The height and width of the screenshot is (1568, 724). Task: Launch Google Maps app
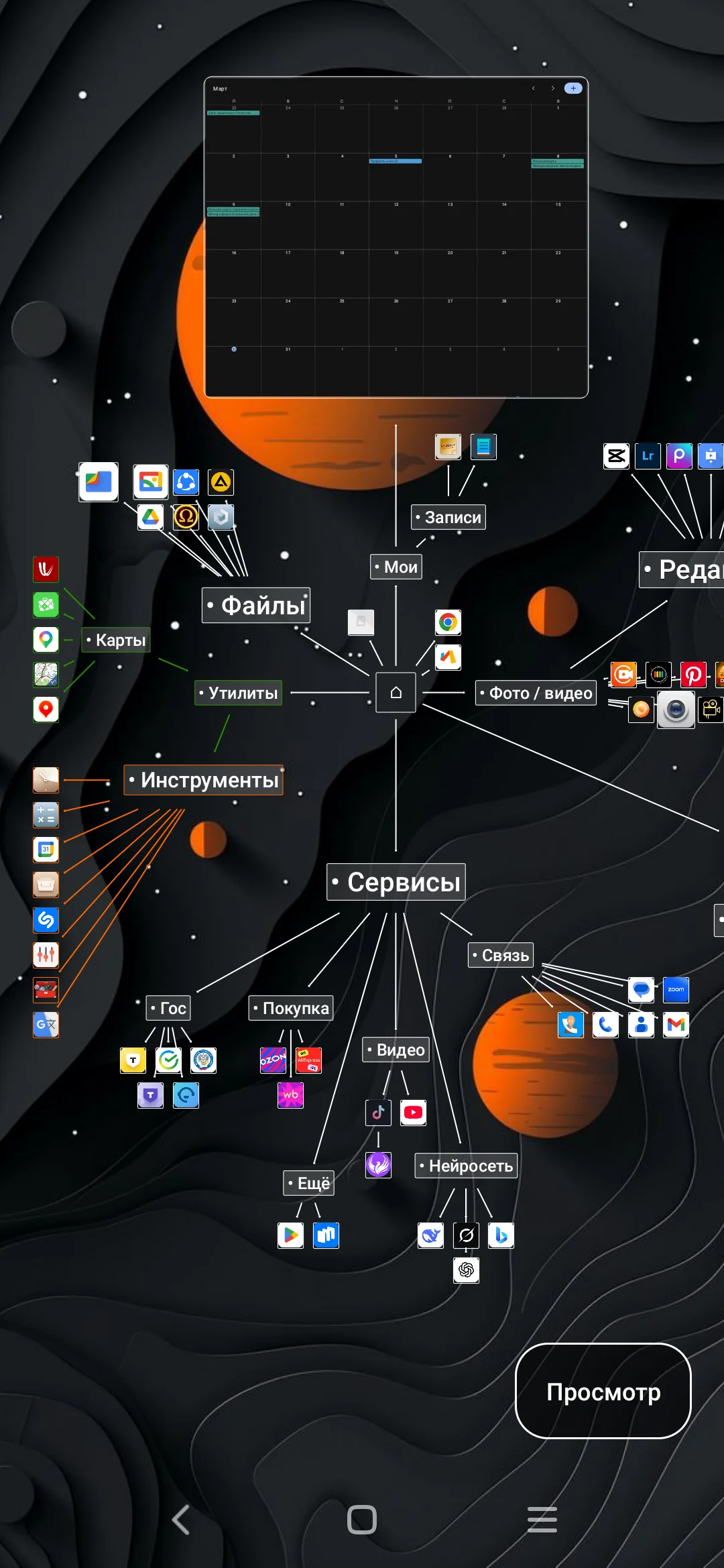(x=46, y=639)
